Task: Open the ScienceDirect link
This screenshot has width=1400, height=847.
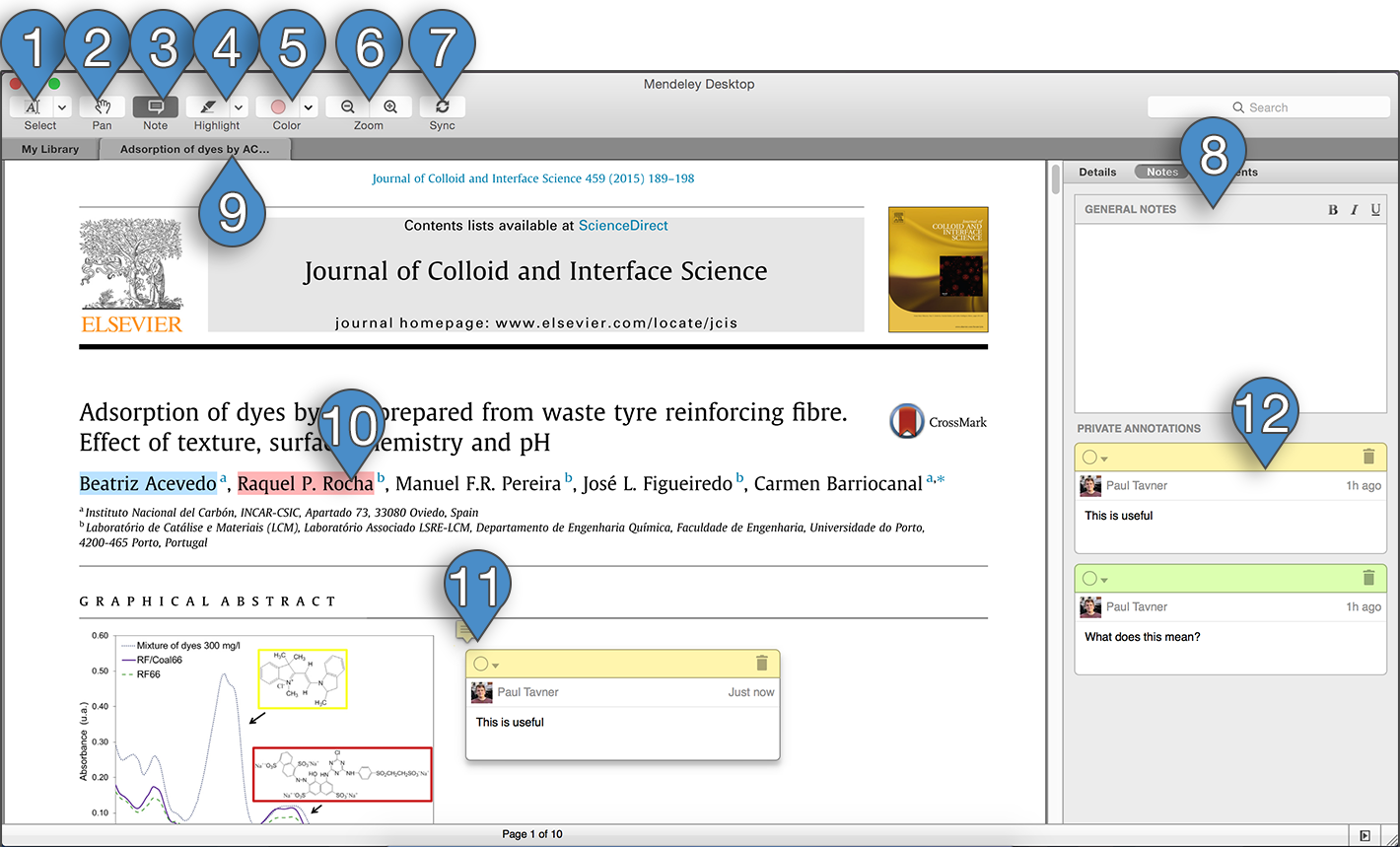Action: point(623,226)
